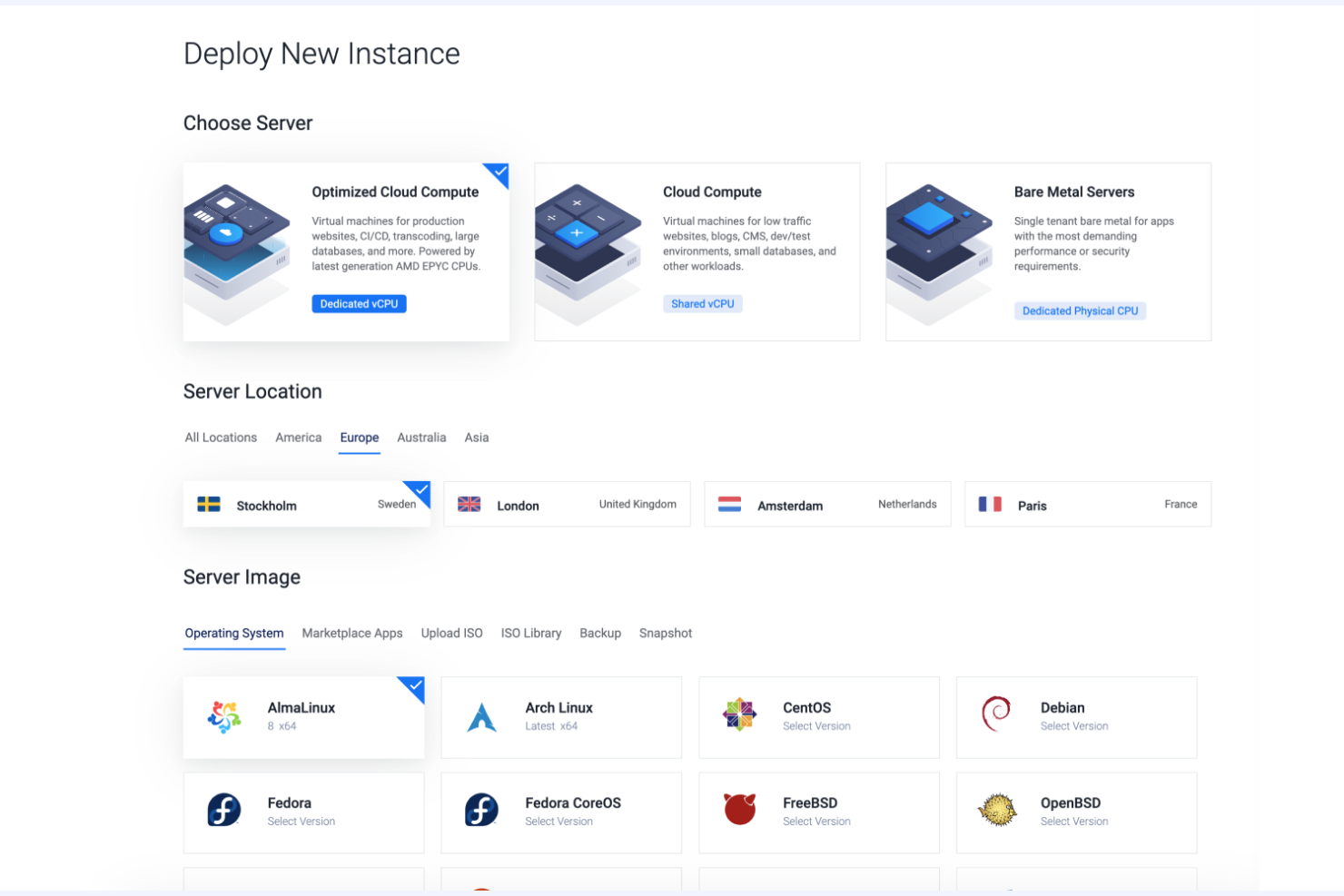Select the CentOS logo icon
Viewport: 1344px width, 896px height.
[739, 716]
